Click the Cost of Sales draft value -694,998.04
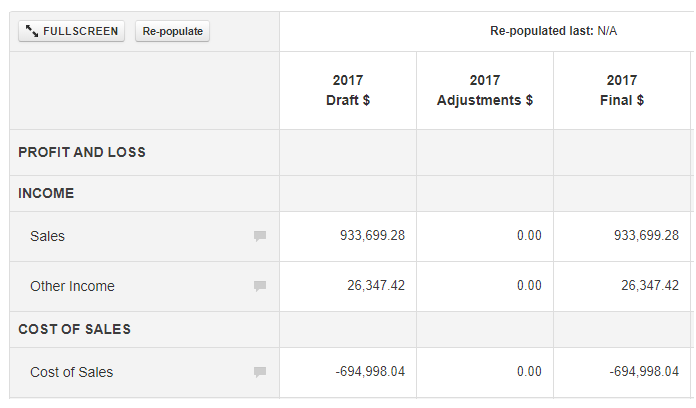Viewport: 696px width, 408px height. coord(369,372)
